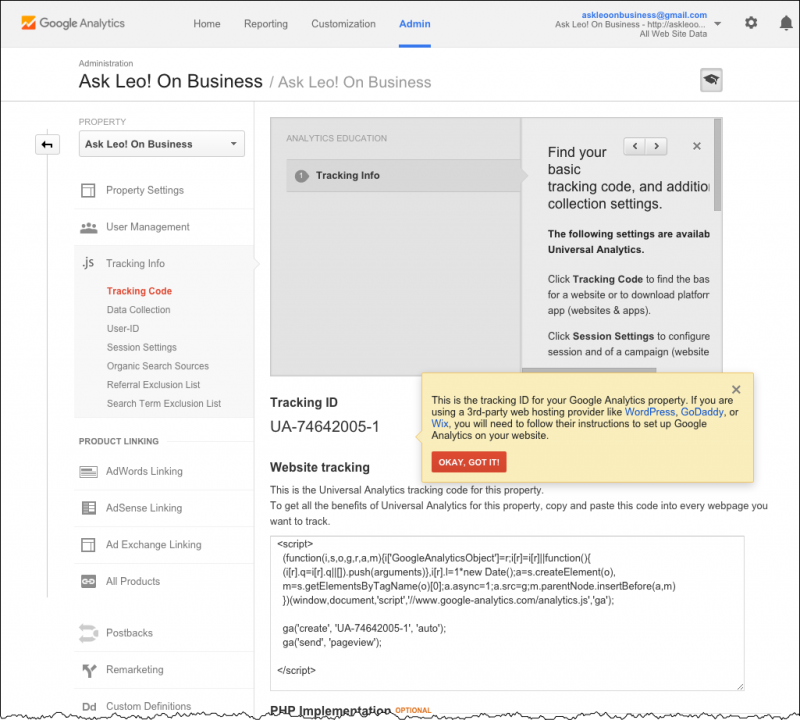800x720 pixels.
Task: Open the Ask Leo! On Business property dropdown
Action: coord(162,144)
